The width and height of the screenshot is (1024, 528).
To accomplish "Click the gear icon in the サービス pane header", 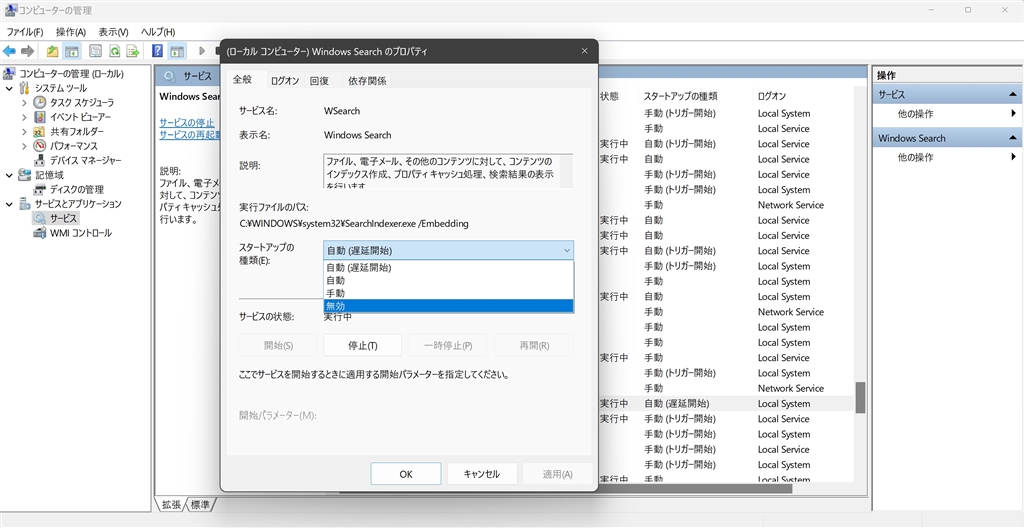I will (170, 76).
